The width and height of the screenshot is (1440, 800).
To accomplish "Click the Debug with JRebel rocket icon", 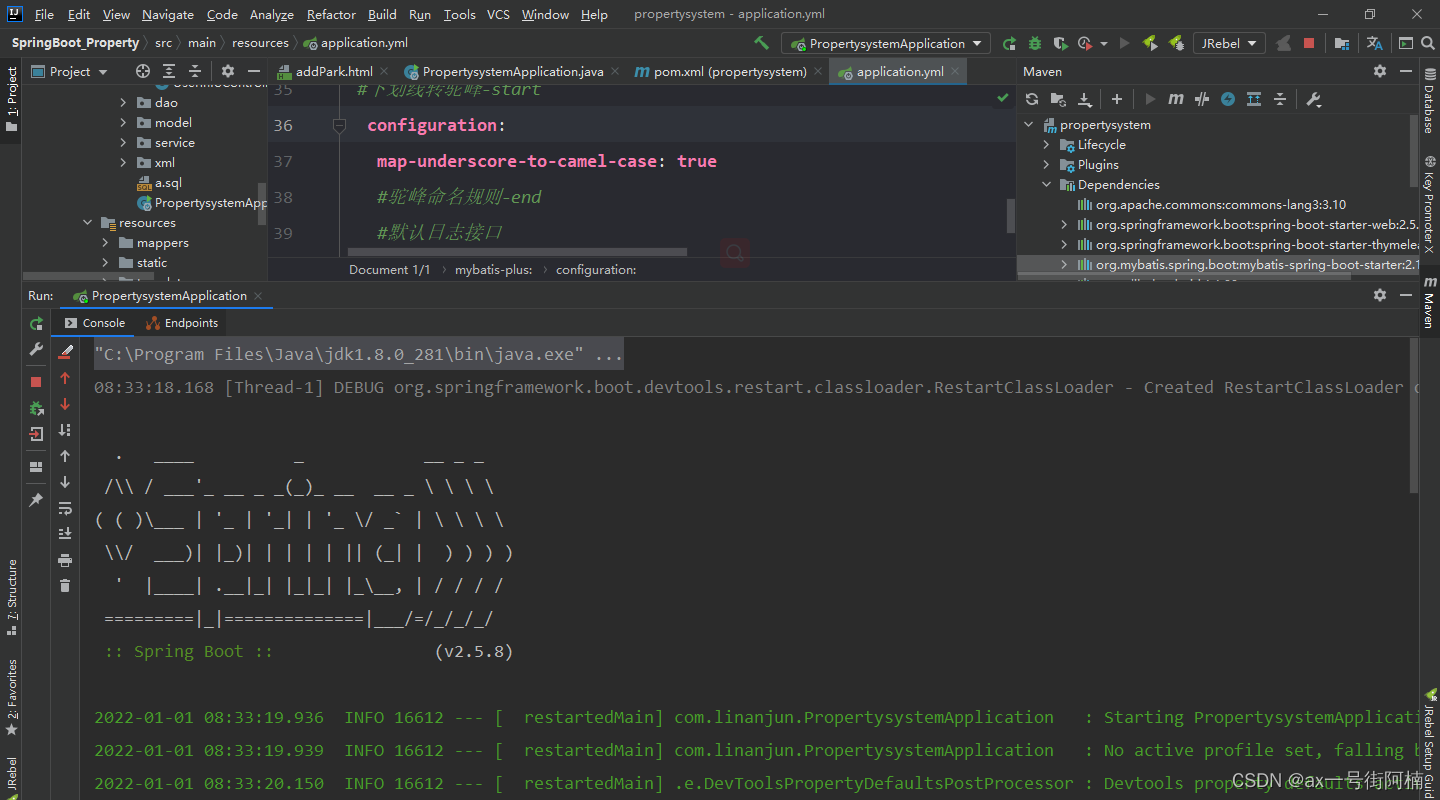I will pyautogui.click(x=1176, y=43).
